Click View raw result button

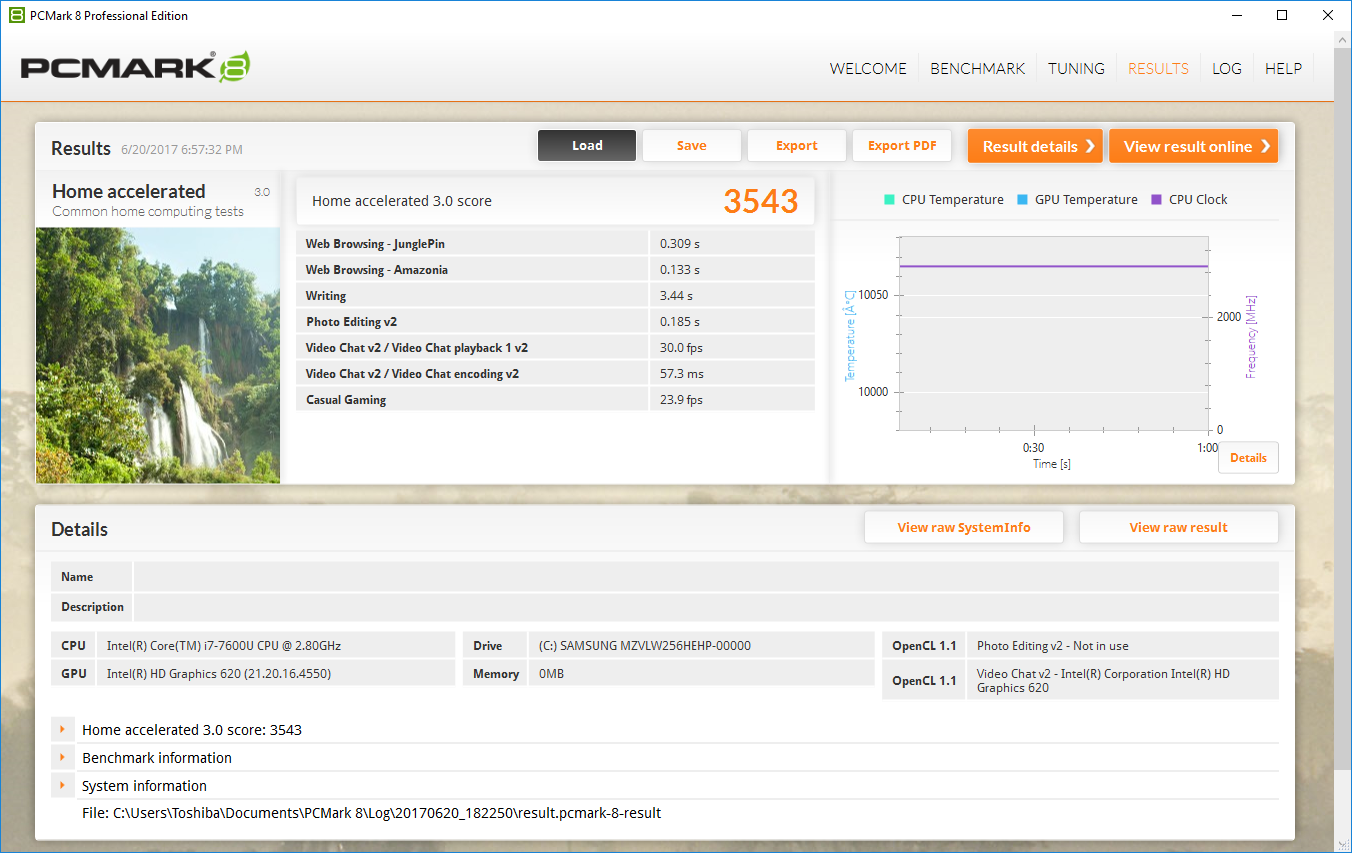(x=1179, y=527)
